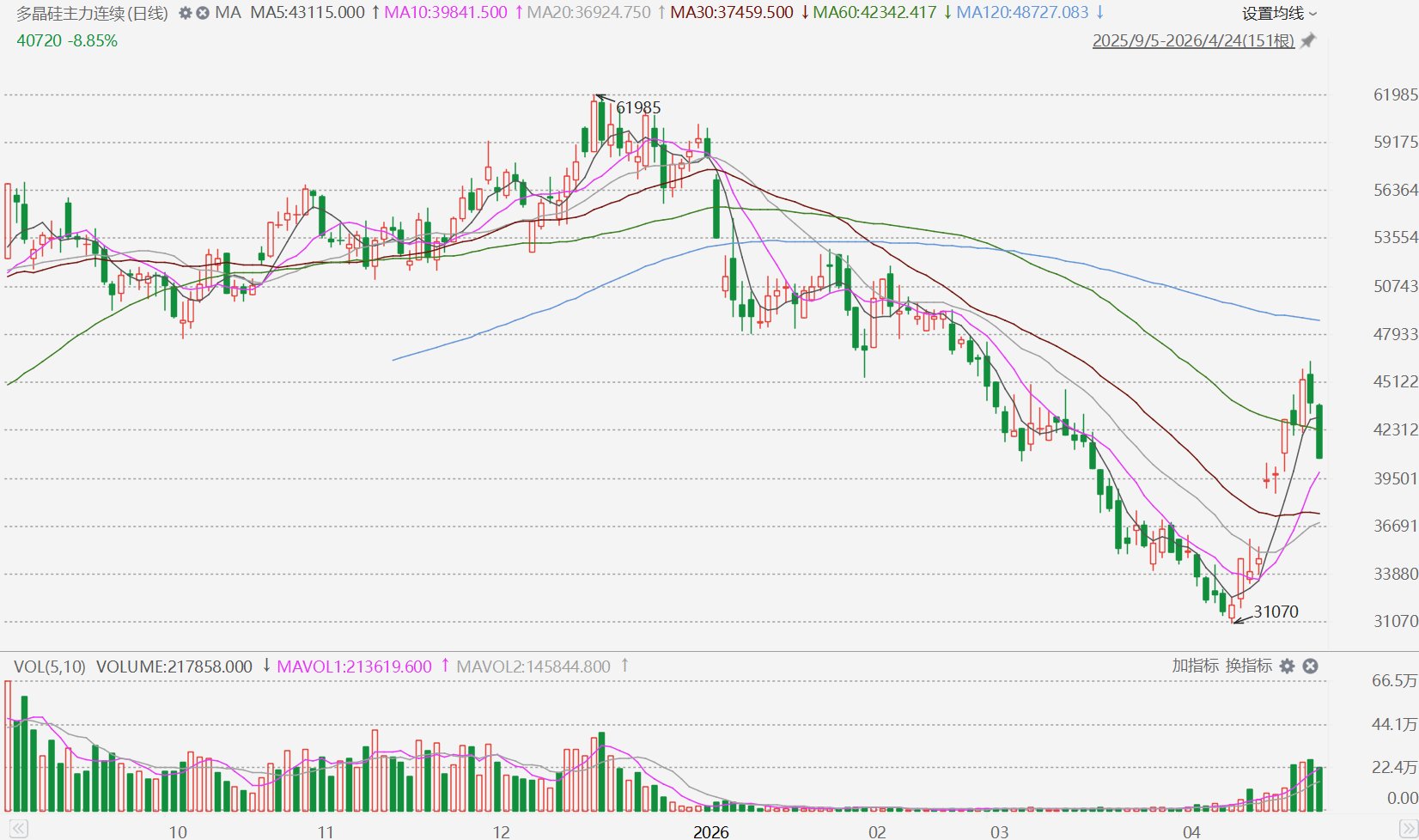
Task: Open volume indicator settings gear
Action: (1287, 666)
